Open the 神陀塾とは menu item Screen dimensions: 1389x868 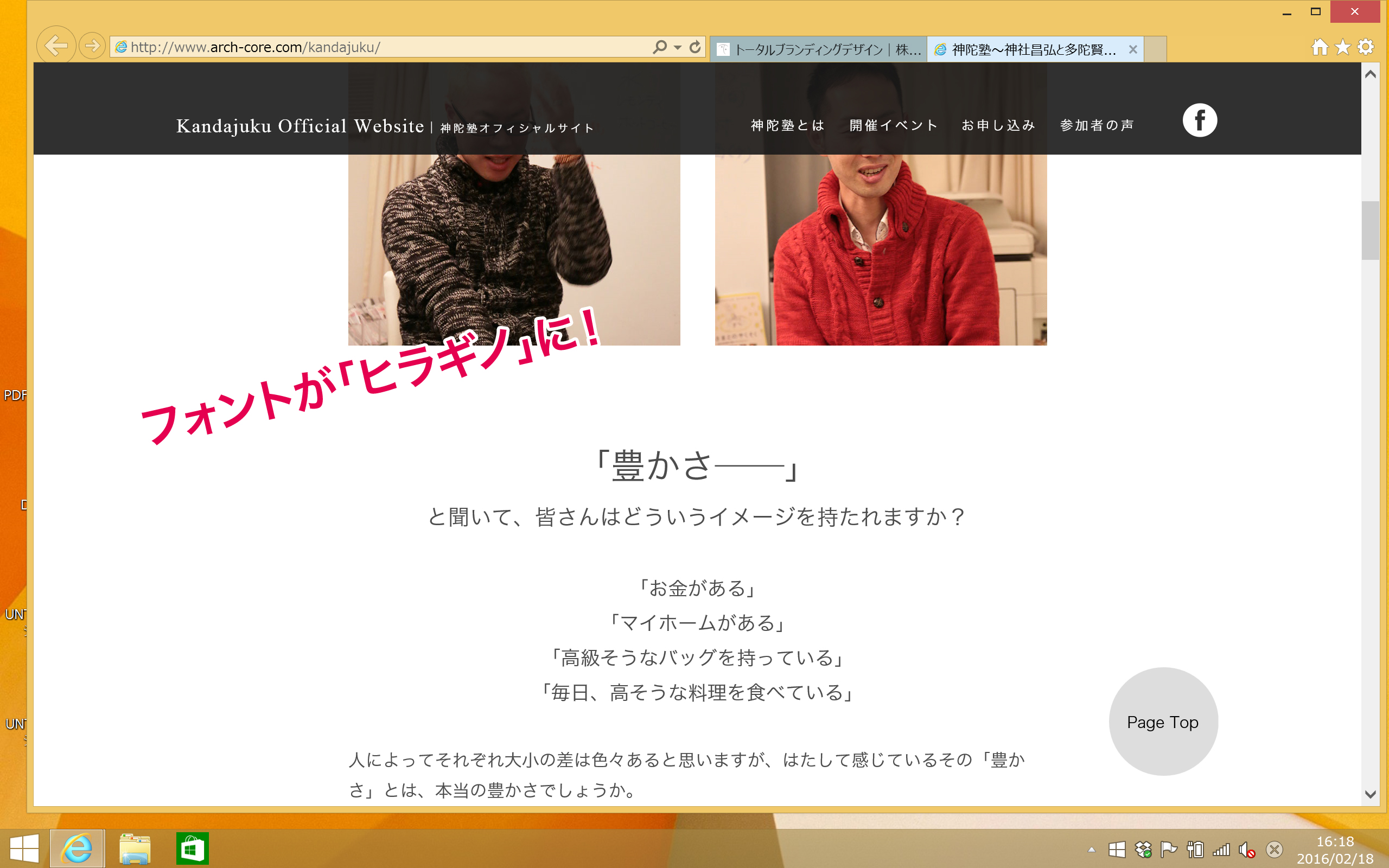point(787,125)
